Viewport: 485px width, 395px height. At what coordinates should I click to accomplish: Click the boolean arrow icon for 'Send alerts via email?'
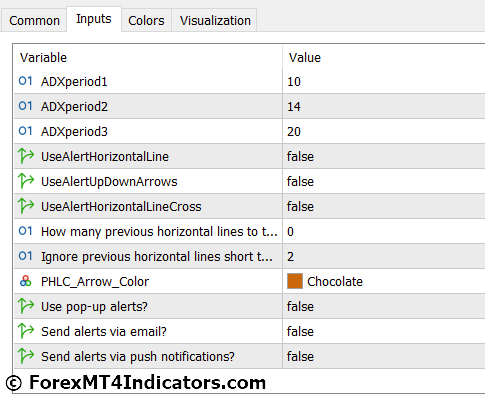click(x=26, y=331)
